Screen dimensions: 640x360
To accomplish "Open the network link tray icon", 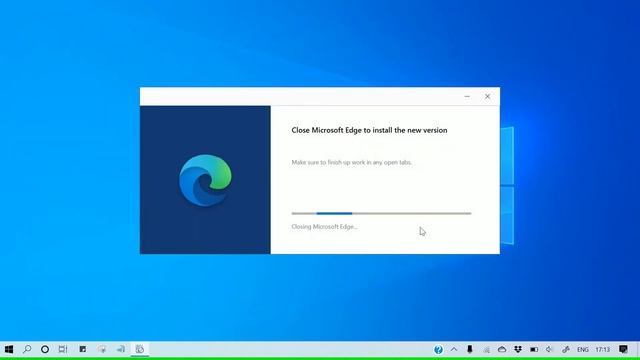I will [566, 349].
